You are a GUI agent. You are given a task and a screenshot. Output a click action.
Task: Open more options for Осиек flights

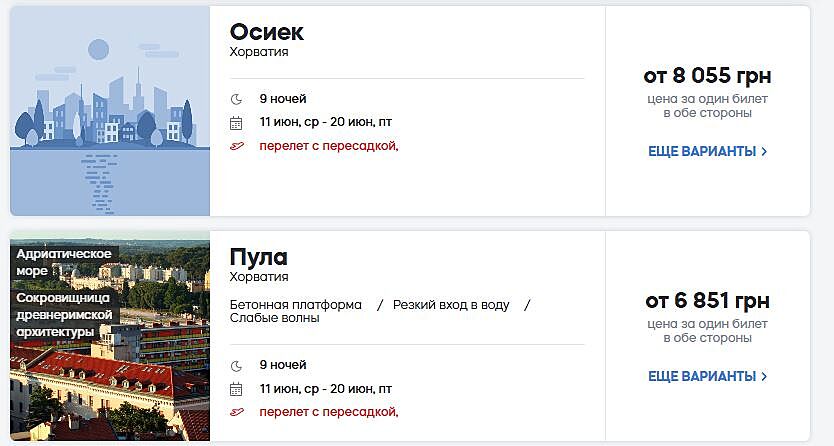click(x=701, y=152)
